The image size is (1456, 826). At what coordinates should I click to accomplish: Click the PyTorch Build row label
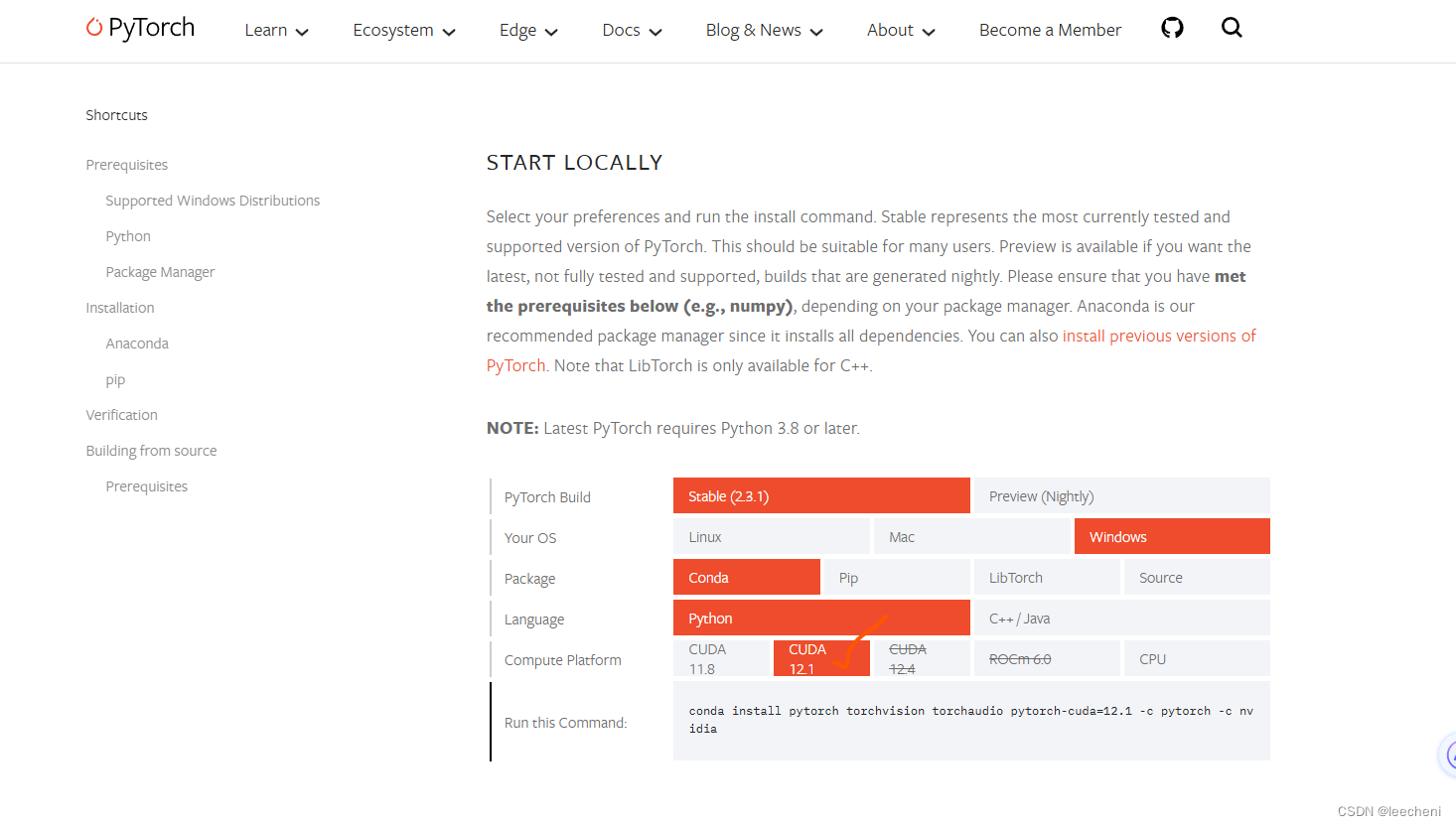pos(547,497)
